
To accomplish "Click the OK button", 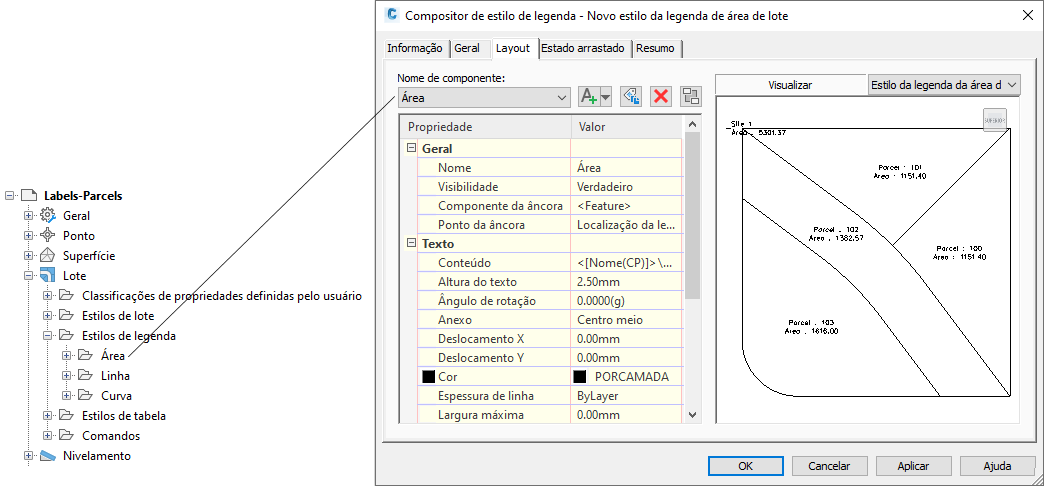I will [x=746, y=466].
